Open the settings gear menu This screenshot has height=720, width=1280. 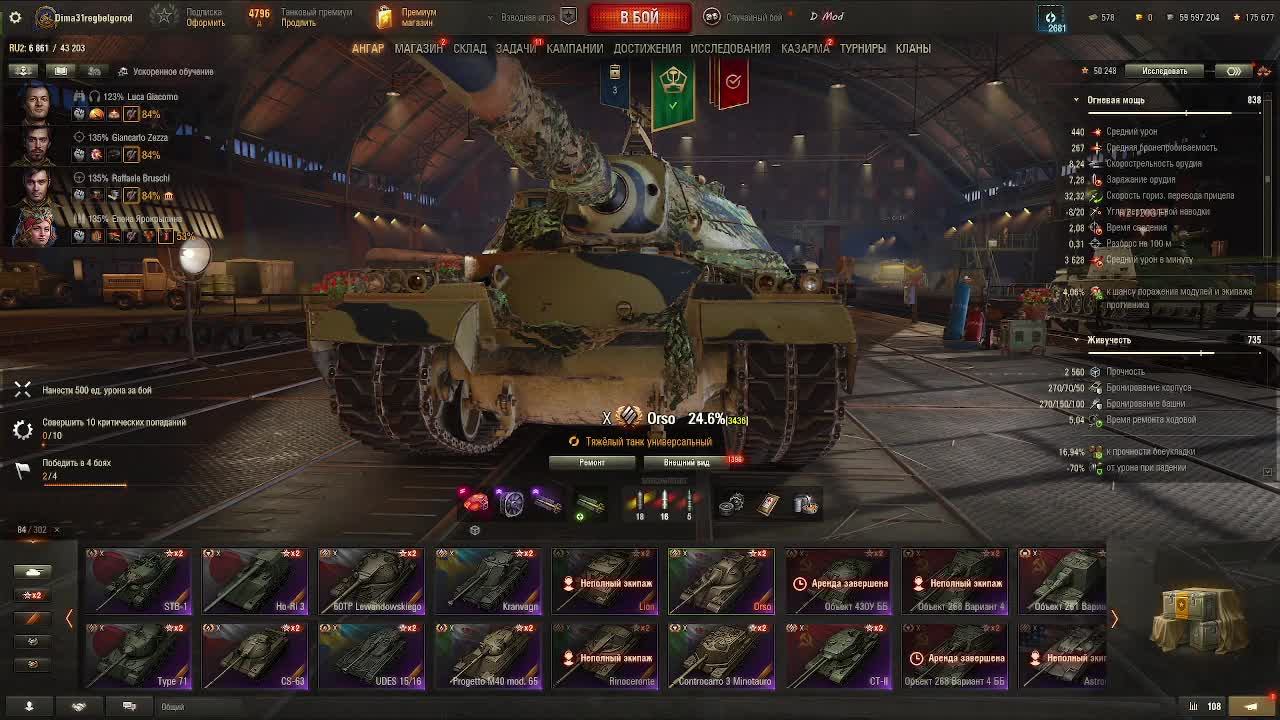click(x=15, y=18)
